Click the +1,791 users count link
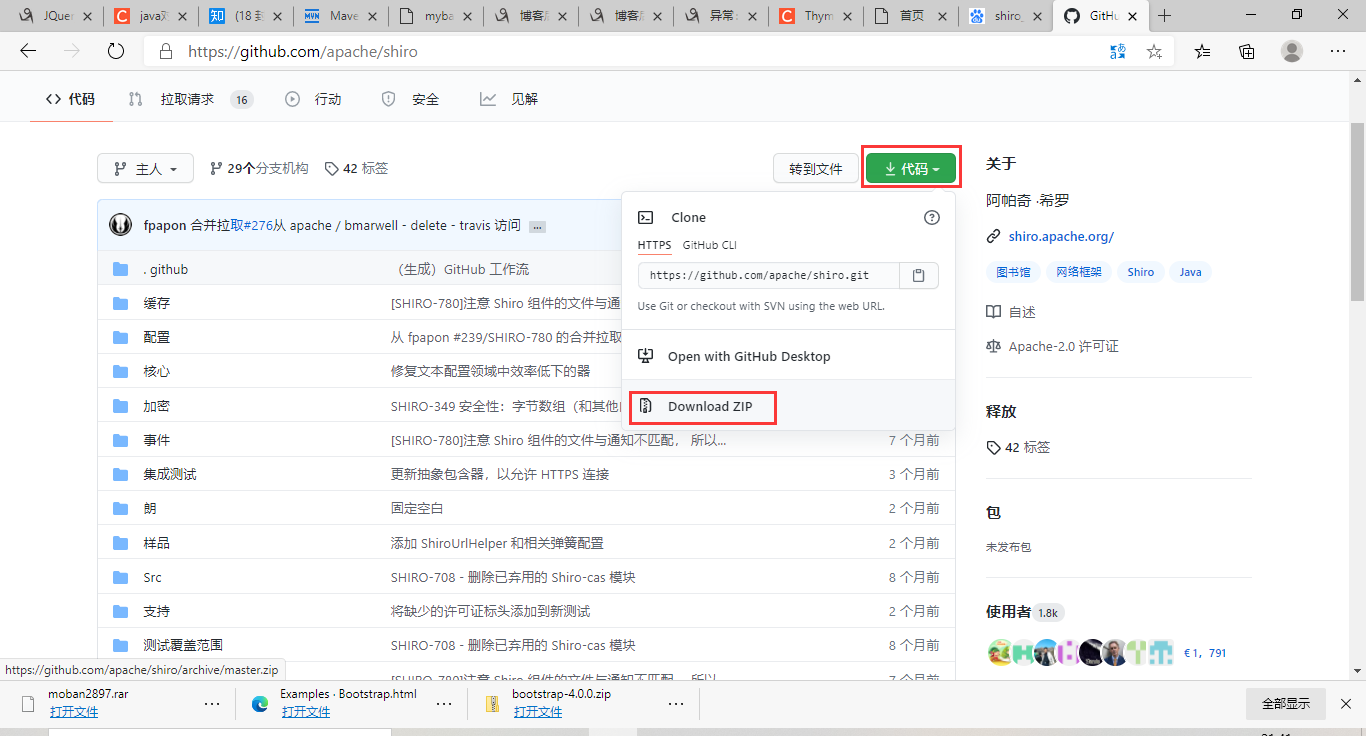The image size is (1366, 736). click(x=1205, y=653)
